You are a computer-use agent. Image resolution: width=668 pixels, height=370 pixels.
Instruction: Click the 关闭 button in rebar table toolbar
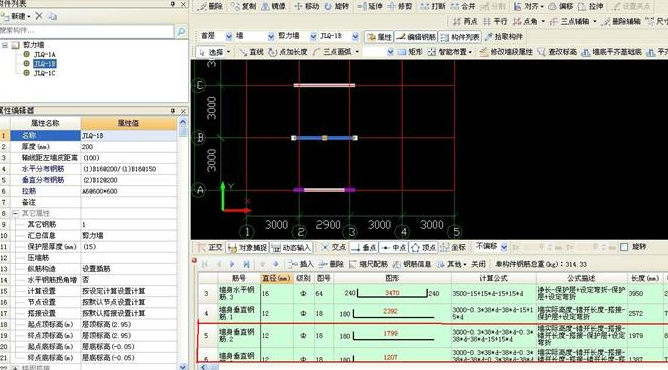[x=478, y=264]
